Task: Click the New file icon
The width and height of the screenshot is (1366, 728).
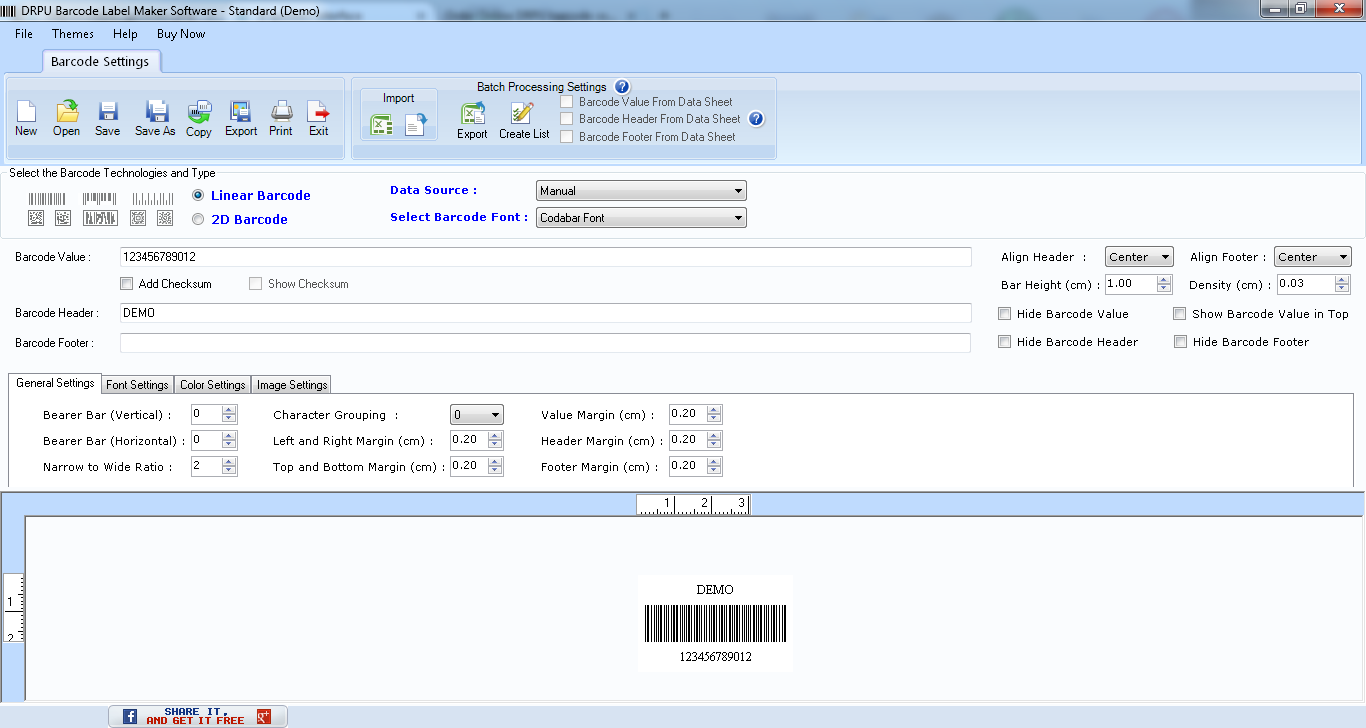Action: 26,118
